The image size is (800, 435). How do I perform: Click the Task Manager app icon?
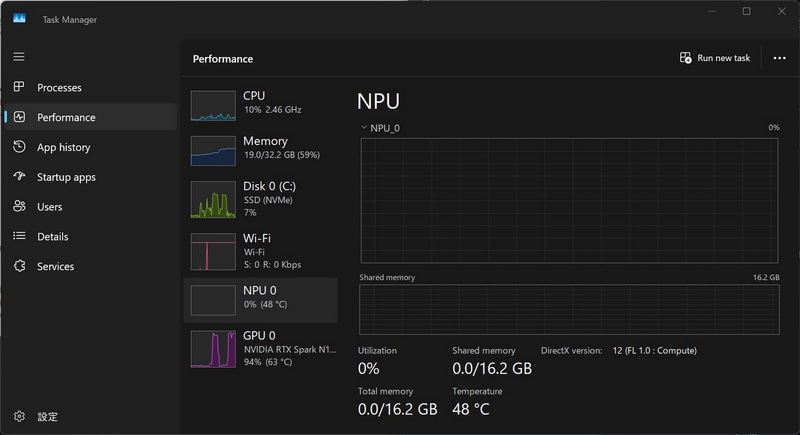tap(19, 19)
